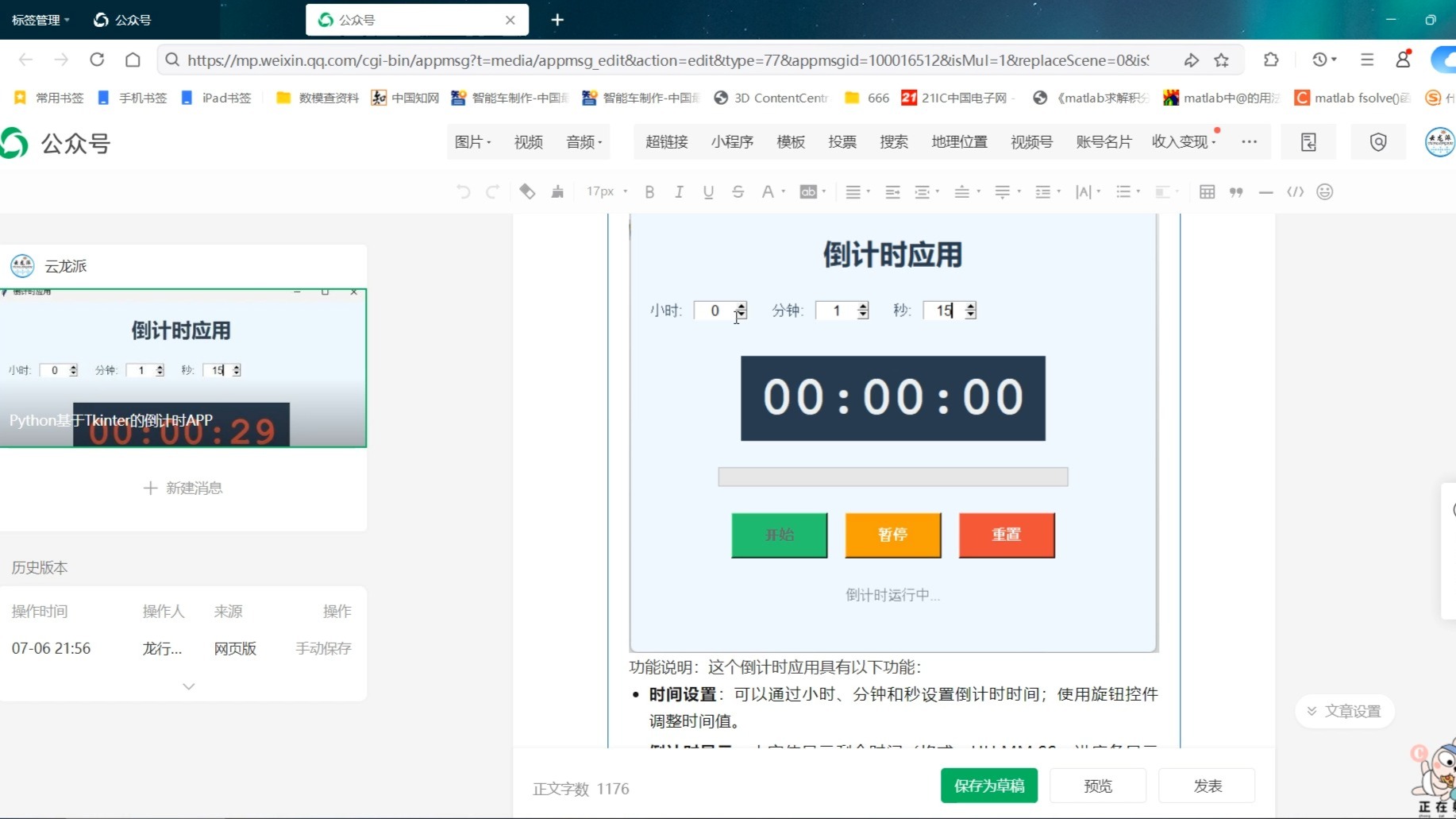This screenshot has width=1456, height=819.
Task: Open the text background color dropdown
Action: 813,191
